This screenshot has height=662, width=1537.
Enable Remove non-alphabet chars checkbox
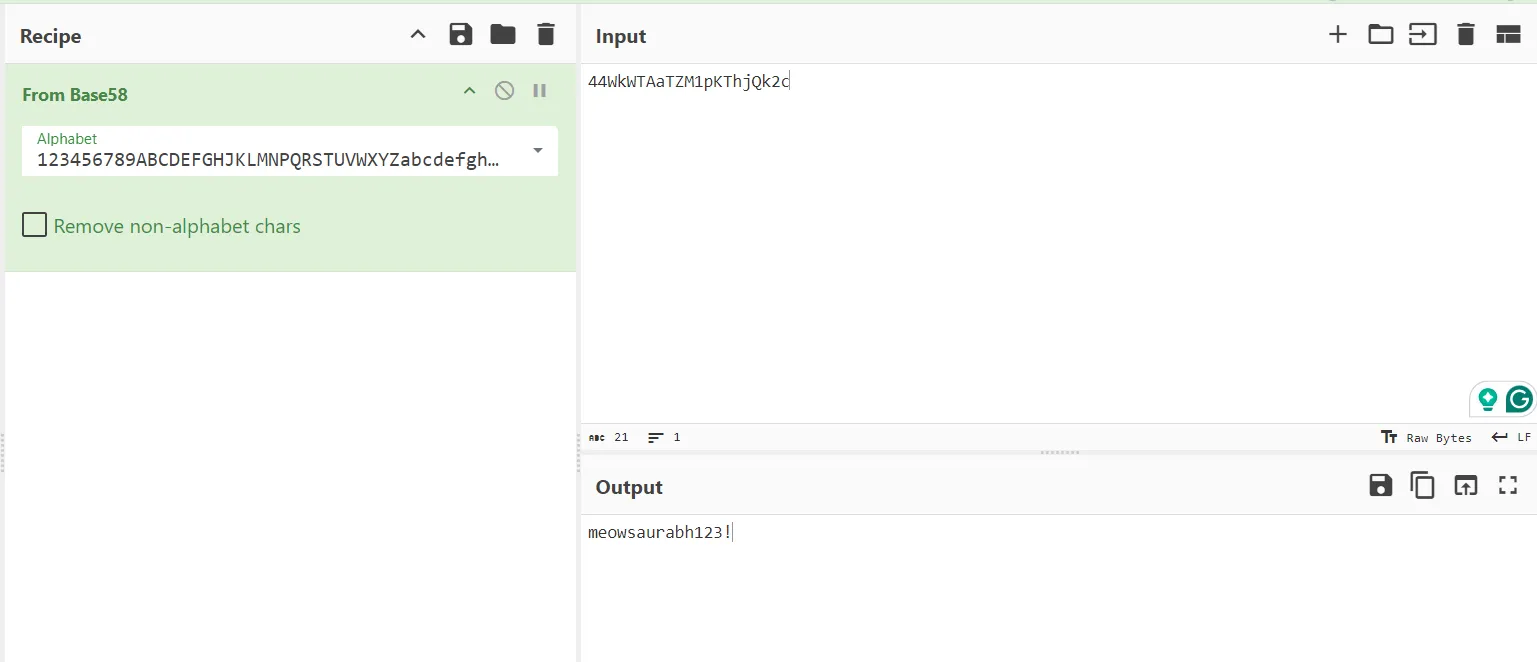pyautogui.click(x=35, y=225)
